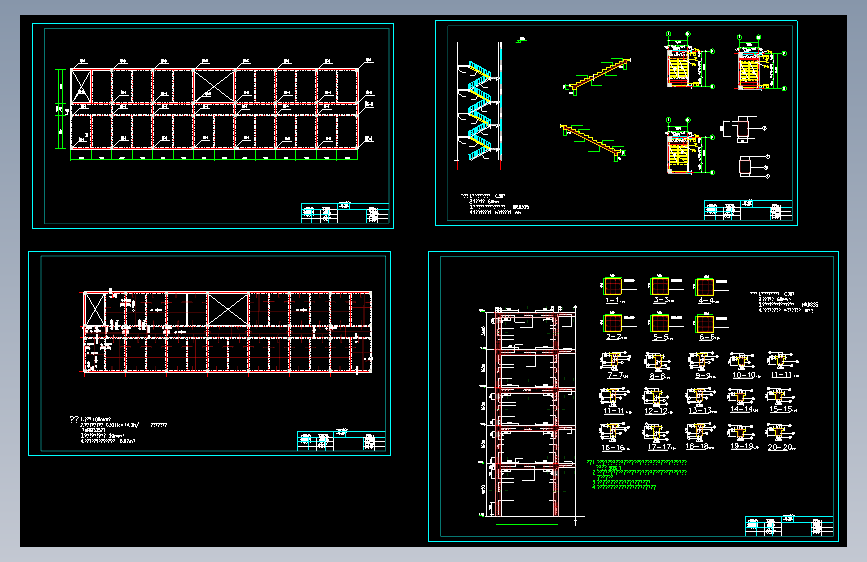The image size is (867, 562).
Task: Select the '20-20' section label
Action: point(781,447)
